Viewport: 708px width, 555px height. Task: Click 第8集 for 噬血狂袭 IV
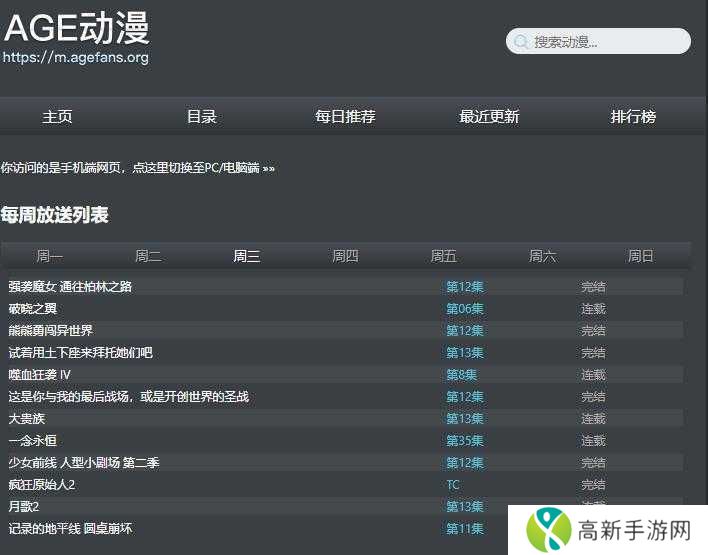461,375
